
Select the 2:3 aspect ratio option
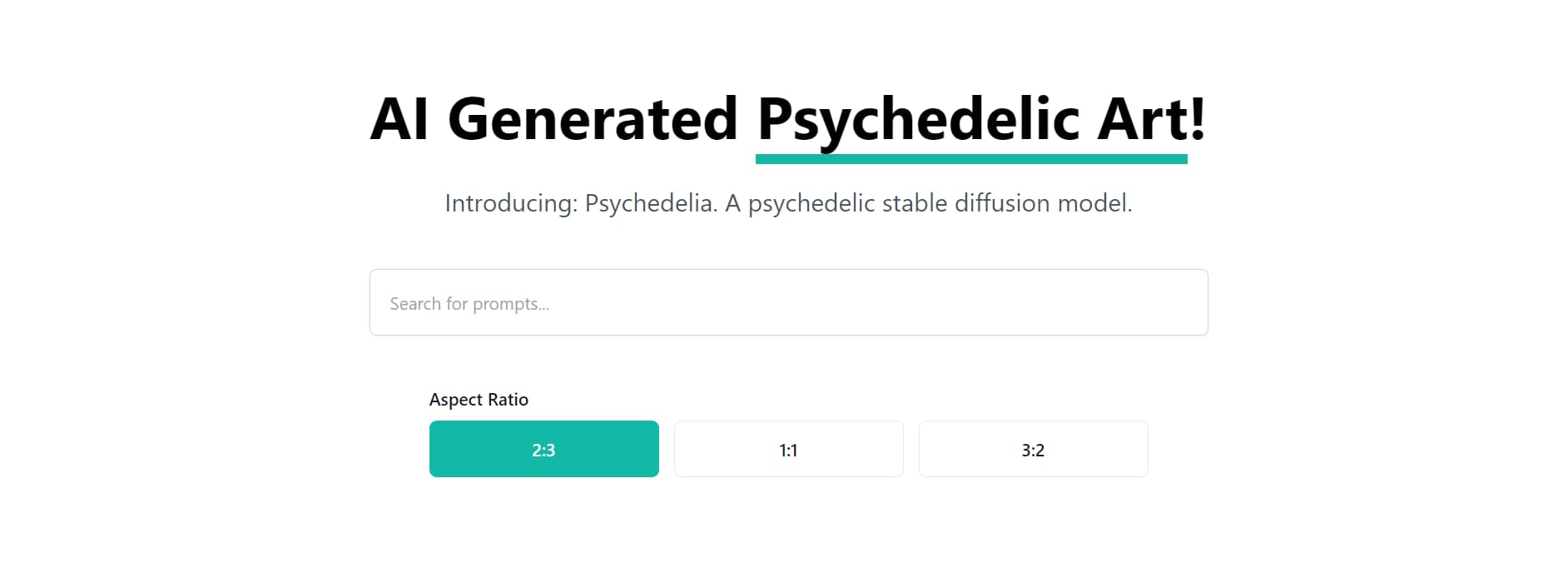544,449
